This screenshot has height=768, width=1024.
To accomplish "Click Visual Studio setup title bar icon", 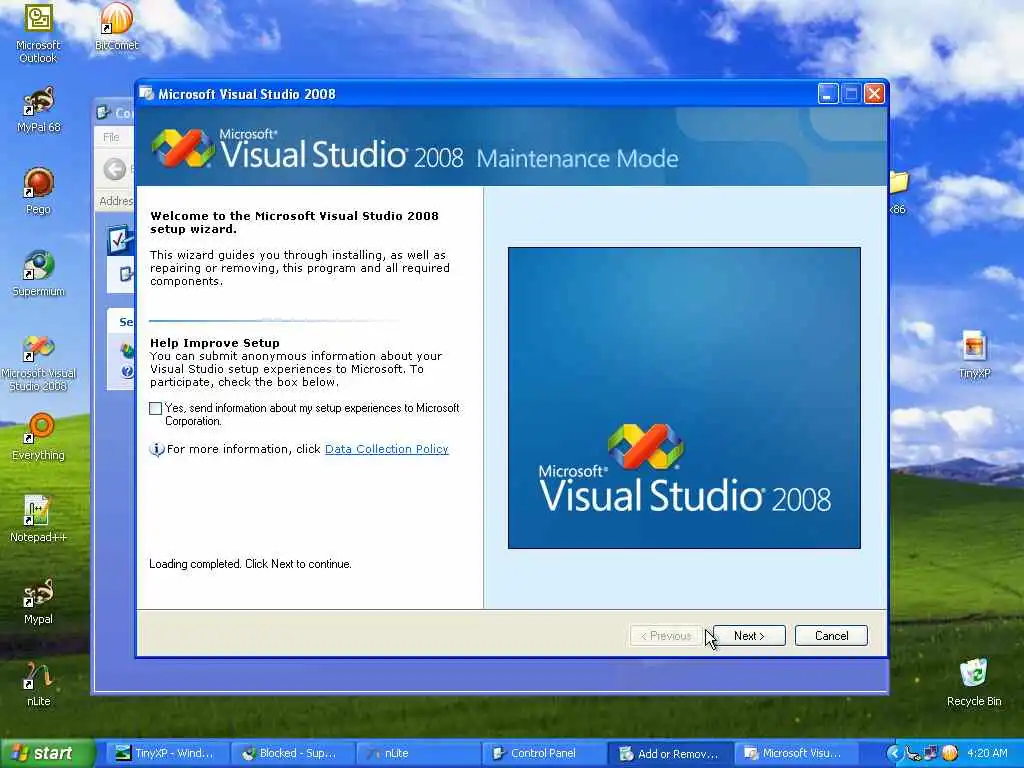I will (147, 93).
